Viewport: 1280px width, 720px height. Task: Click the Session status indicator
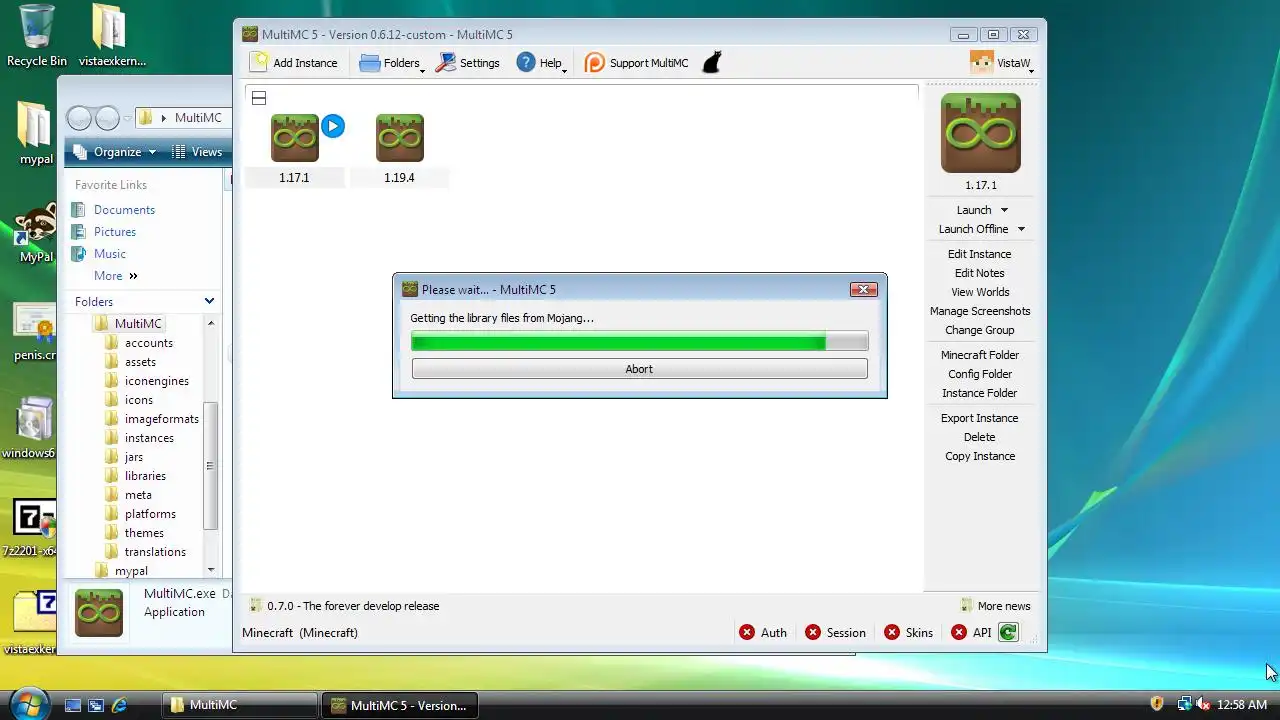click(835, 633)
